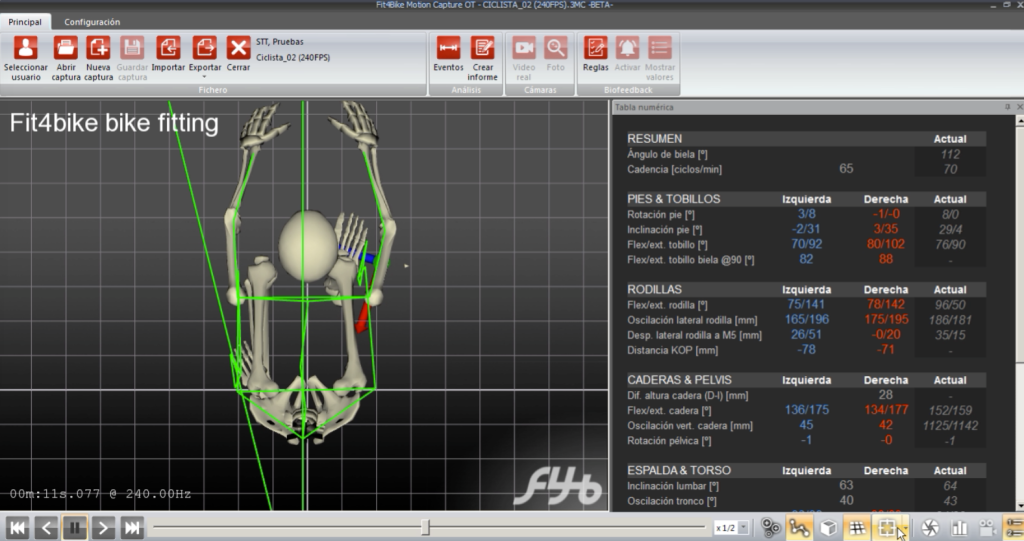Click the Foto magnifier icon

pos(556,48)
